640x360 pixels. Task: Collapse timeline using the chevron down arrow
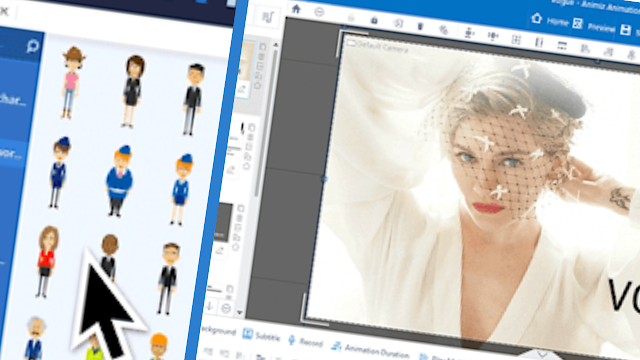click(x=542, y=354)
